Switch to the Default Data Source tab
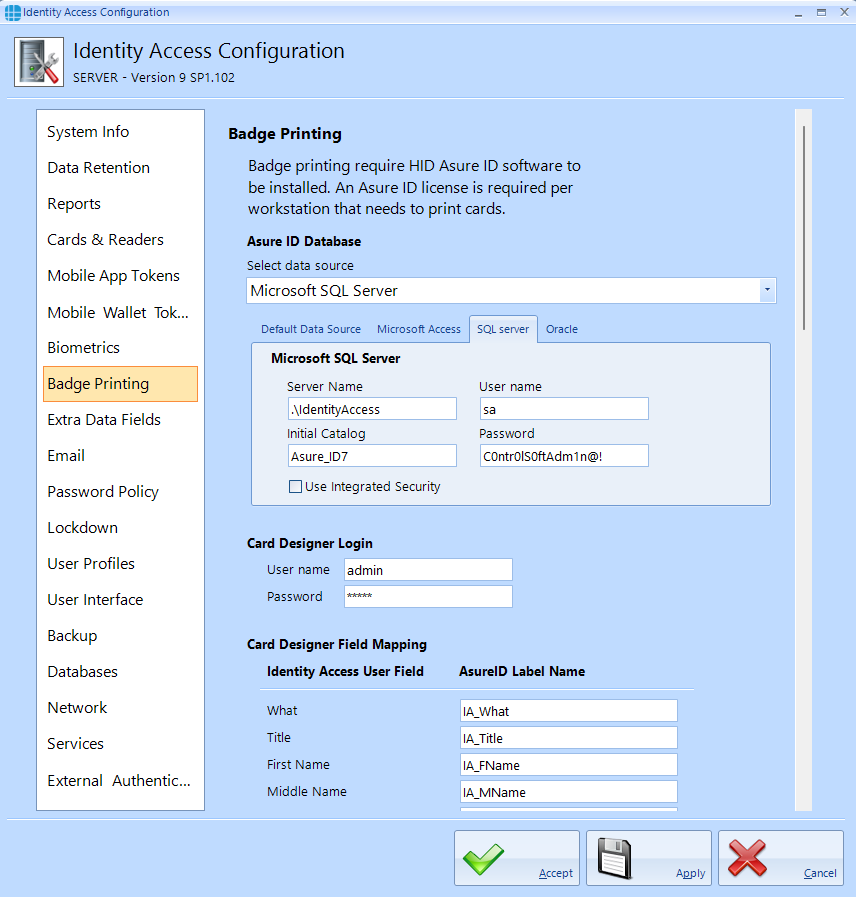The height and width of the screenshot is (897, 856). pos(311,330)
